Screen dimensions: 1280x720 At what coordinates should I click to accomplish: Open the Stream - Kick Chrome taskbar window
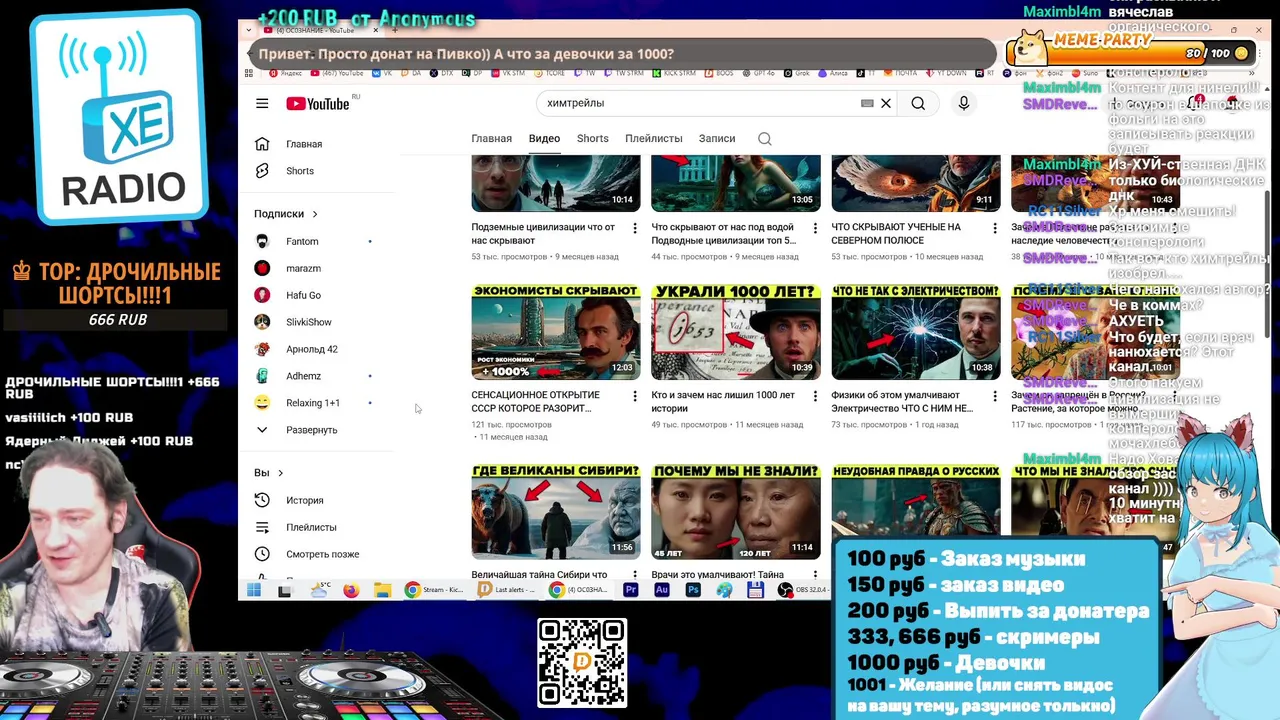(433, 590)
